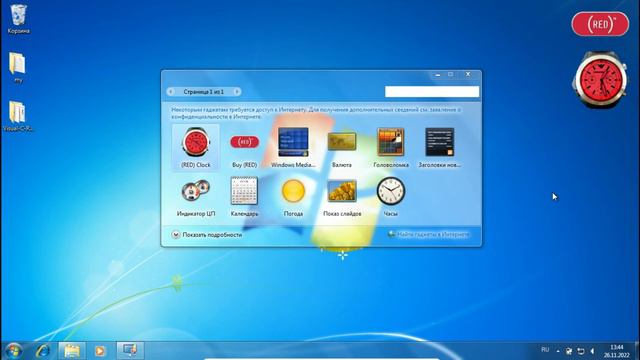Launch Windows Media Player from taskbar
Image resolution: width=640 pixels, height=360 pixels.
100,351
